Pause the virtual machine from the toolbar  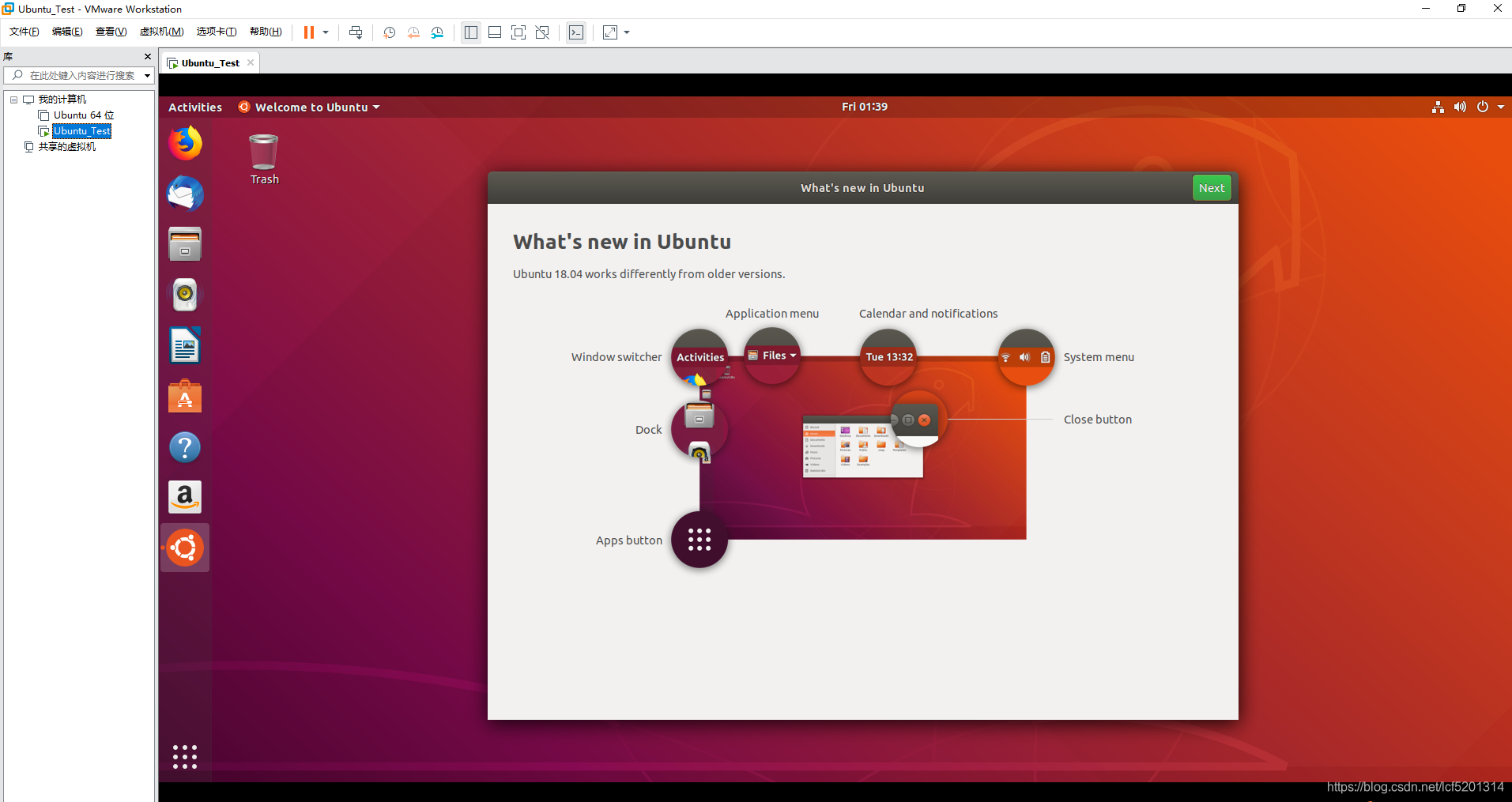click(309, 32)
